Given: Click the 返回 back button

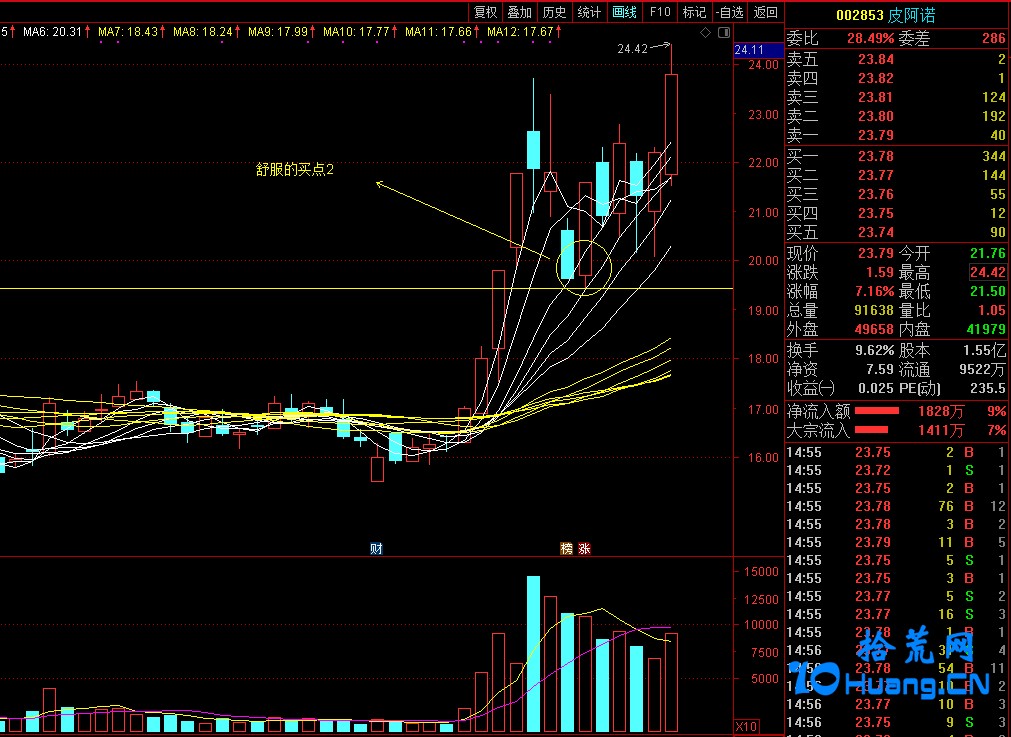Looking at the screenshot, I should [x=765, y=12].
